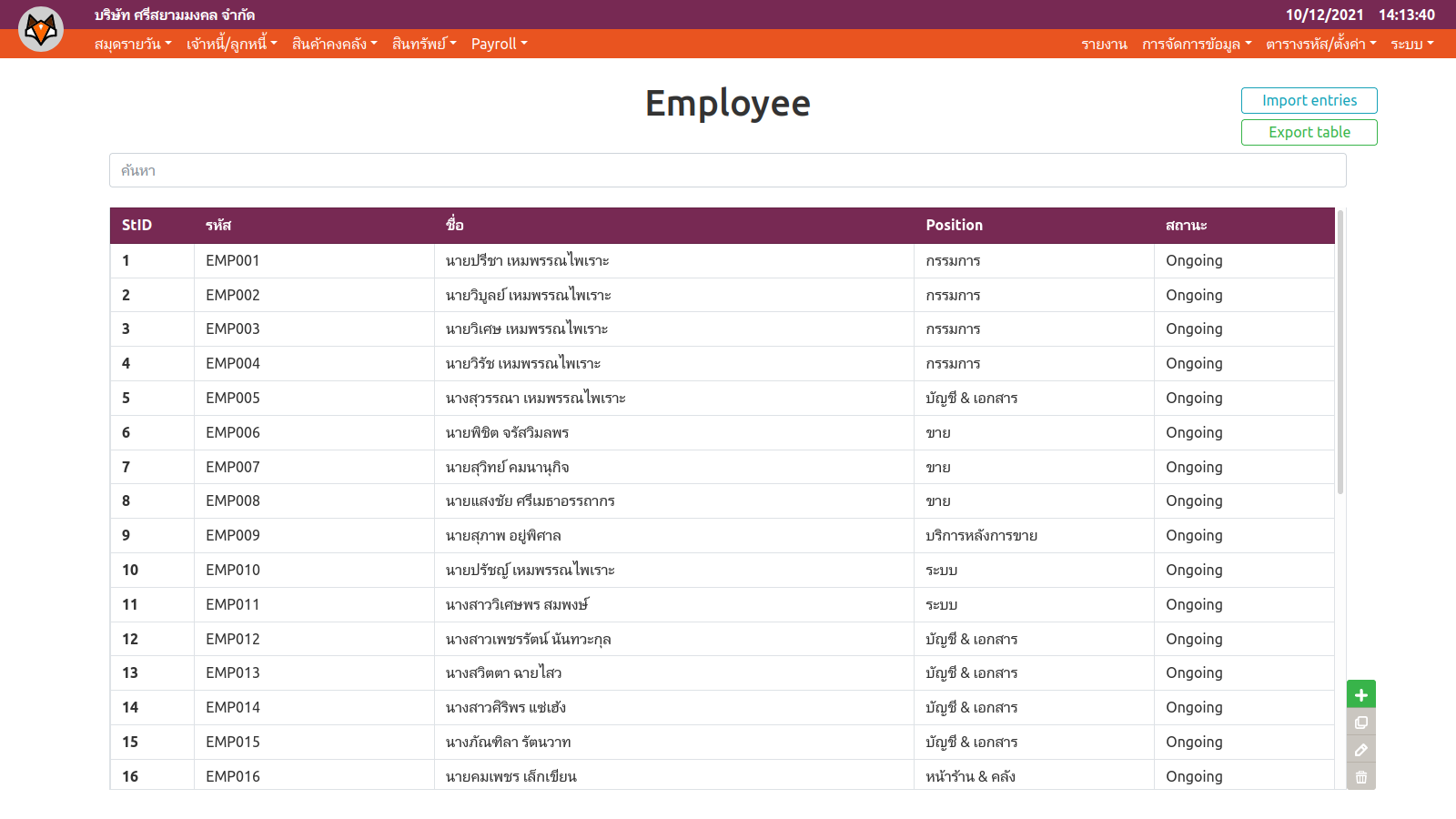Open the ระบบ dropdown menu
This screenshot has height=819, width=1456.
pos(1412,44)
